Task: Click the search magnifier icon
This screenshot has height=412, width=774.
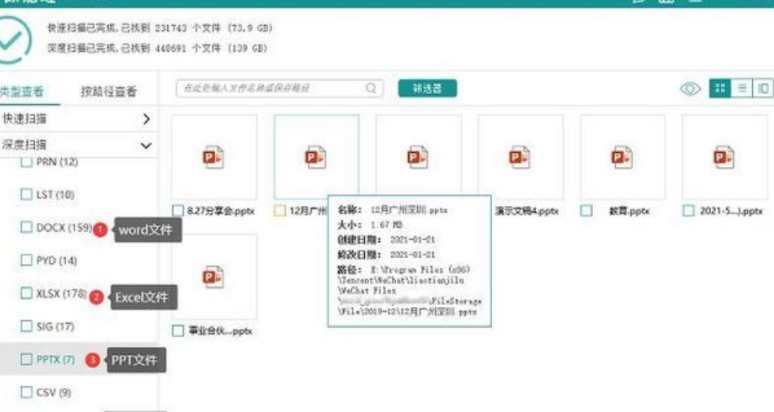Action: tap(371, 89)
